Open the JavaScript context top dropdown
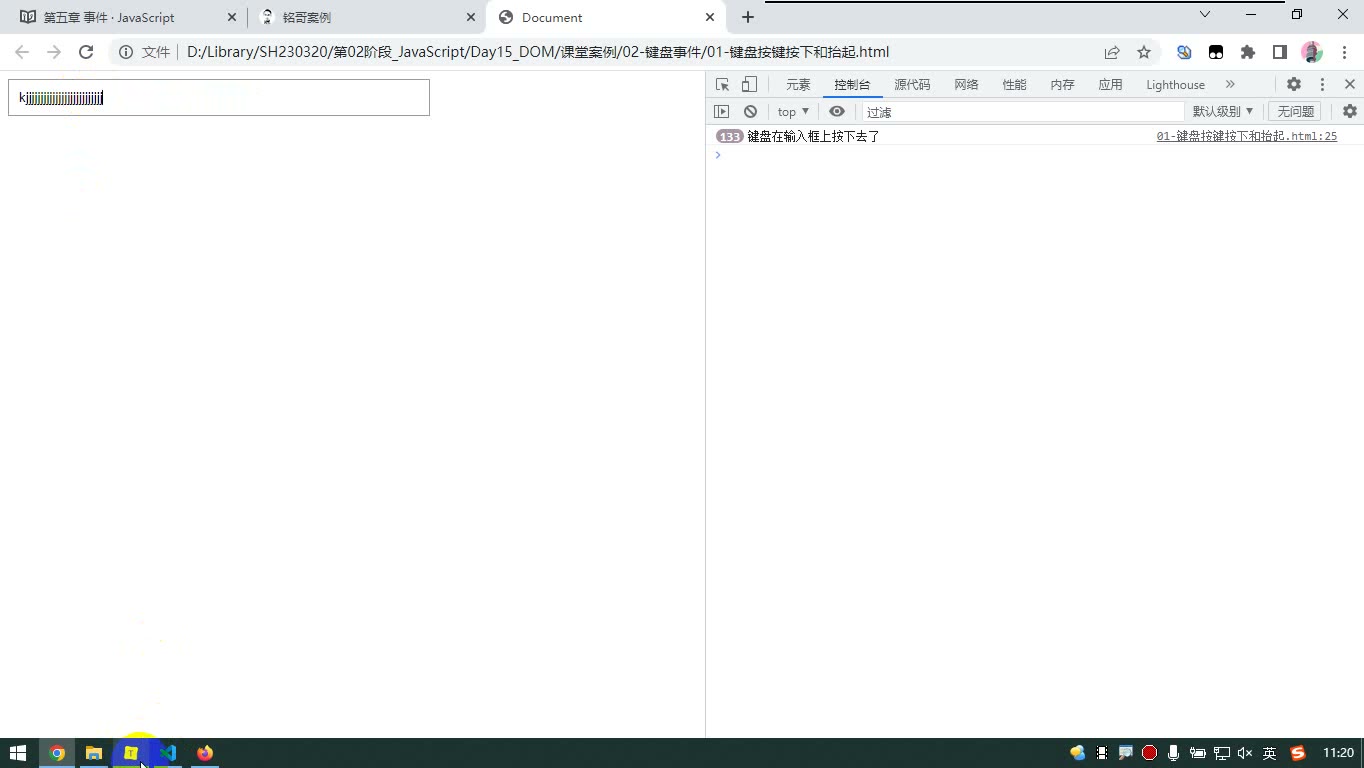The image size is (1364, 768). coord(794,112)
